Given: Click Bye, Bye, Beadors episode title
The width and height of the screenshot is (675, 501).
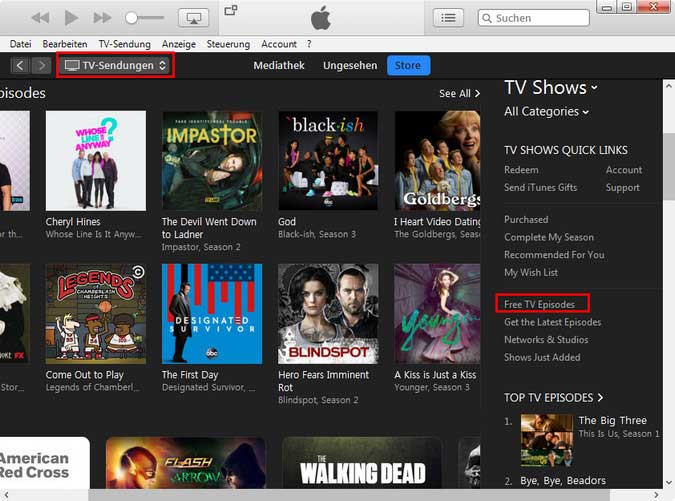Looking at the screenshot, I should tap(563, 481).
